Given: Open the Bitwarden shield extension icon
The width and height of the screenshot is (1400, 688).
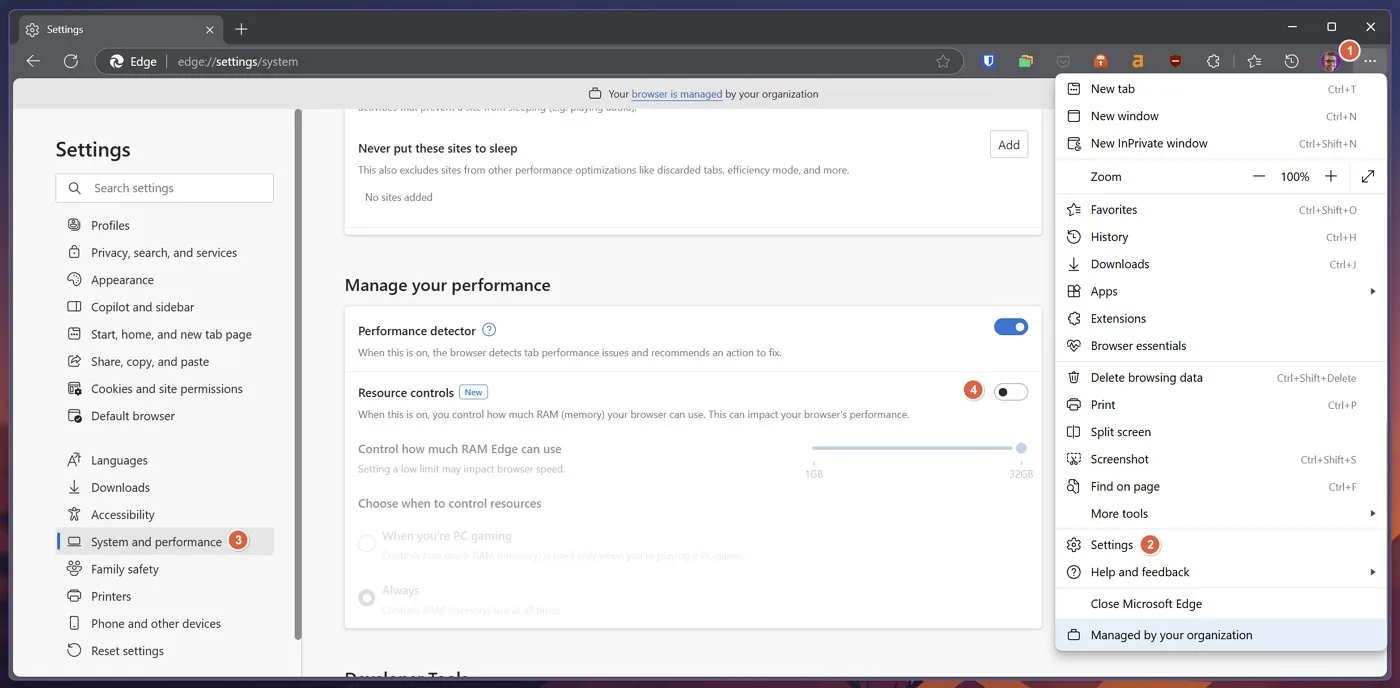Looking at the screenshot, I should point(988,61).
